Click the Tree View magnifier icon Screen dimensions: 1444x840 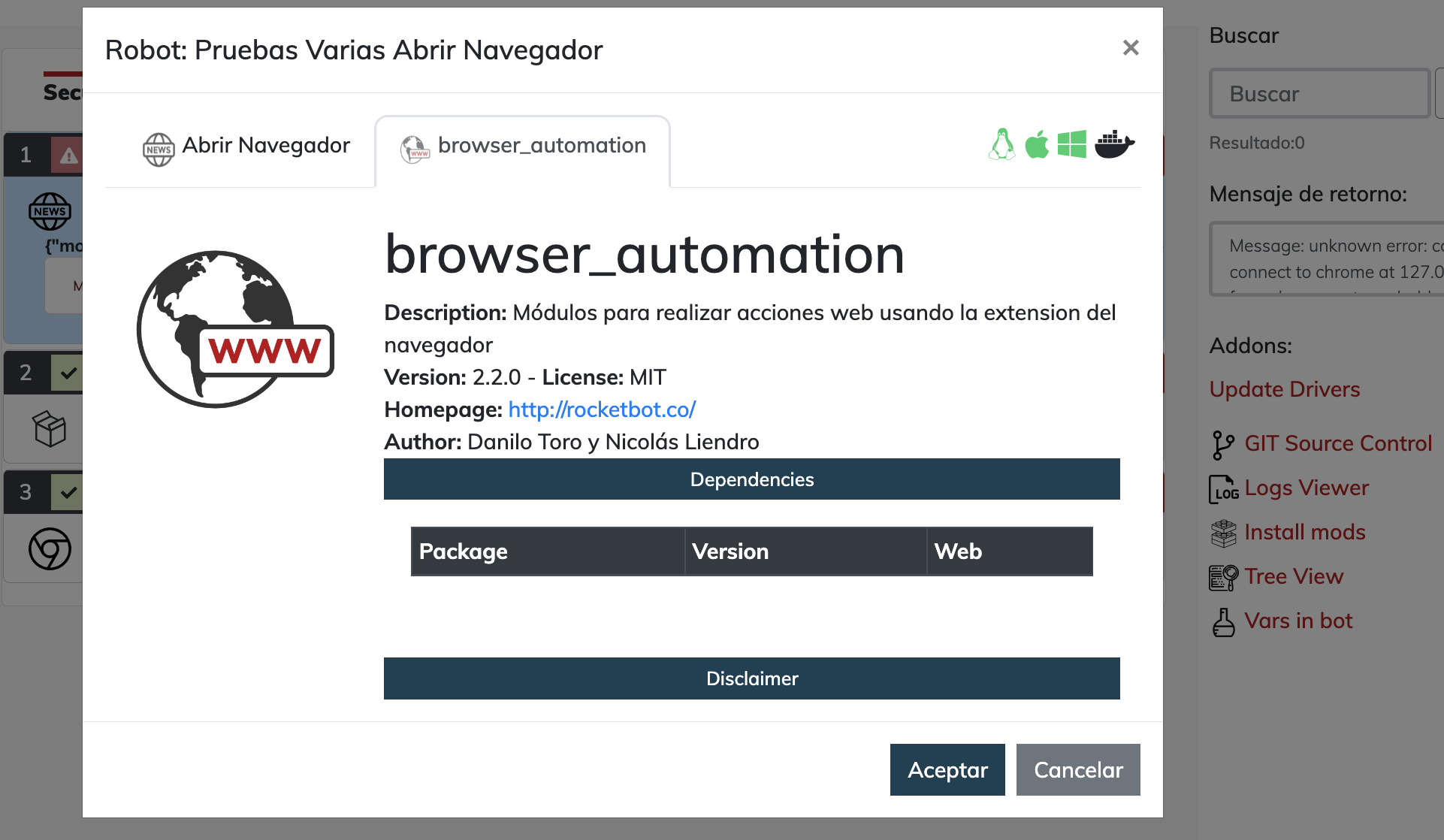coord(1223,577)
